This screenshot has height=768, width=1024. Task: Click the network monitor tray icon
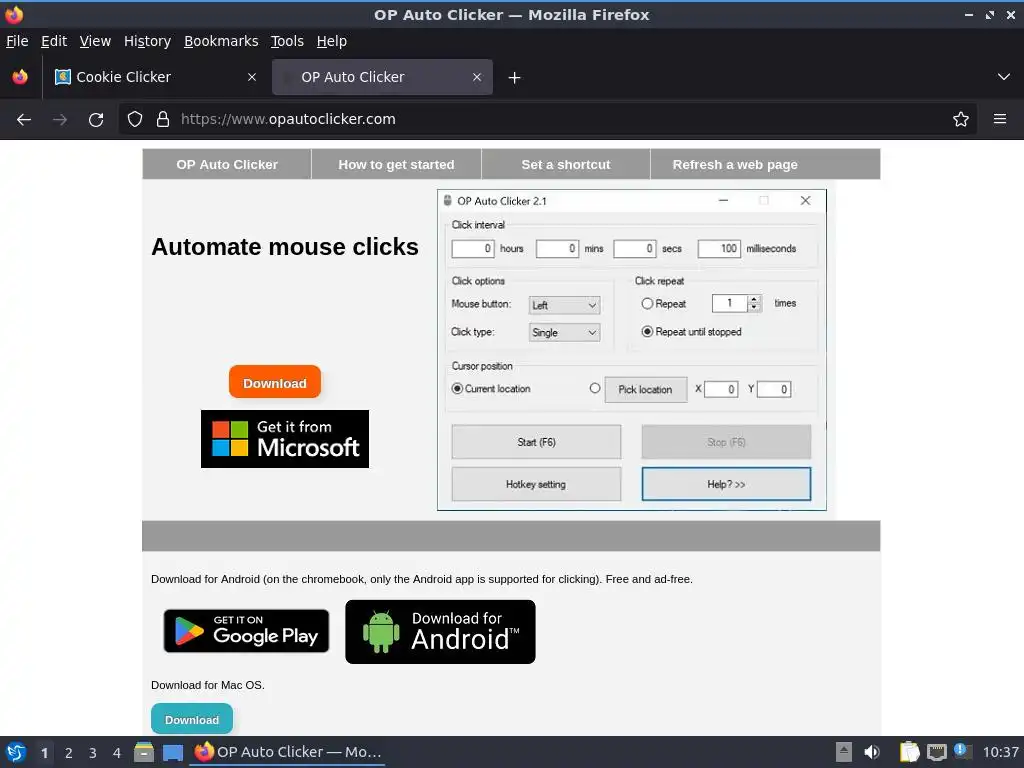(936, 752)
